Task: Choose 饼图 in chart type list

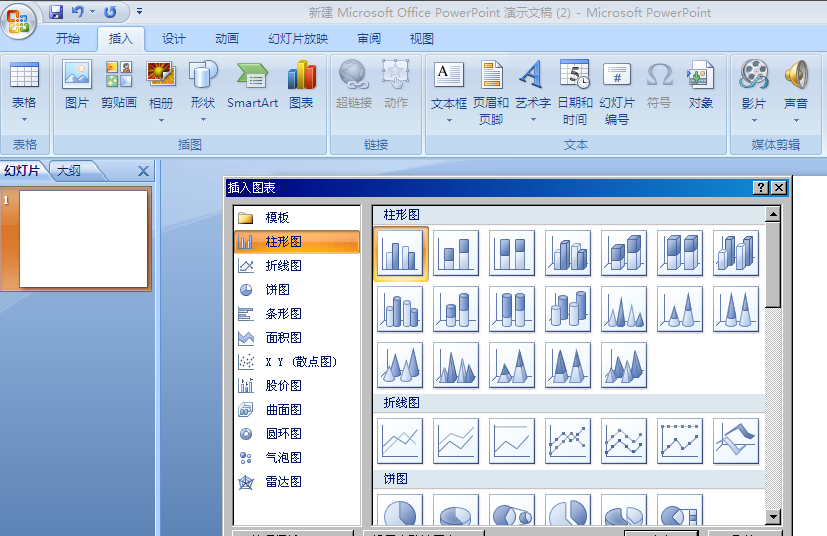Action: [296, 290]
